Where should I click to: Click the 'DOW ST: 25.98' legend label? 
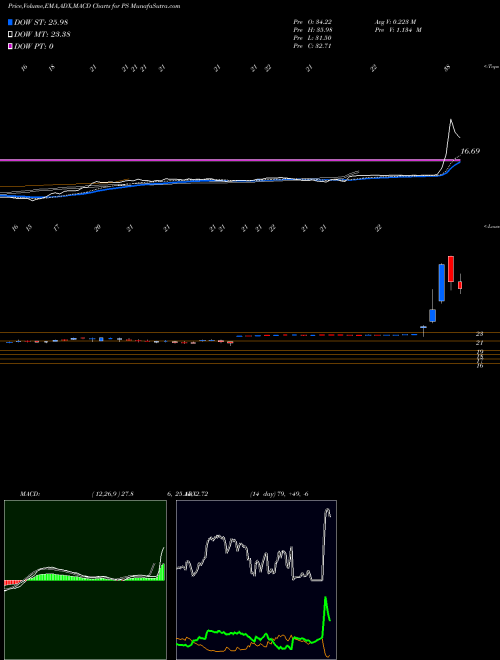[41, 22]
